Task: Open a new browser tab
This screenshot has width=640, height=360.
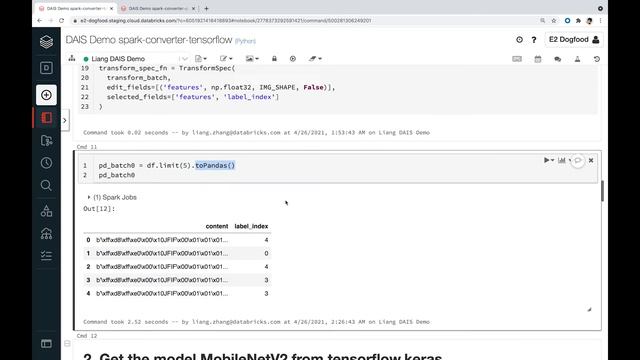Action: pyautogui.click(x=207, y=8)
